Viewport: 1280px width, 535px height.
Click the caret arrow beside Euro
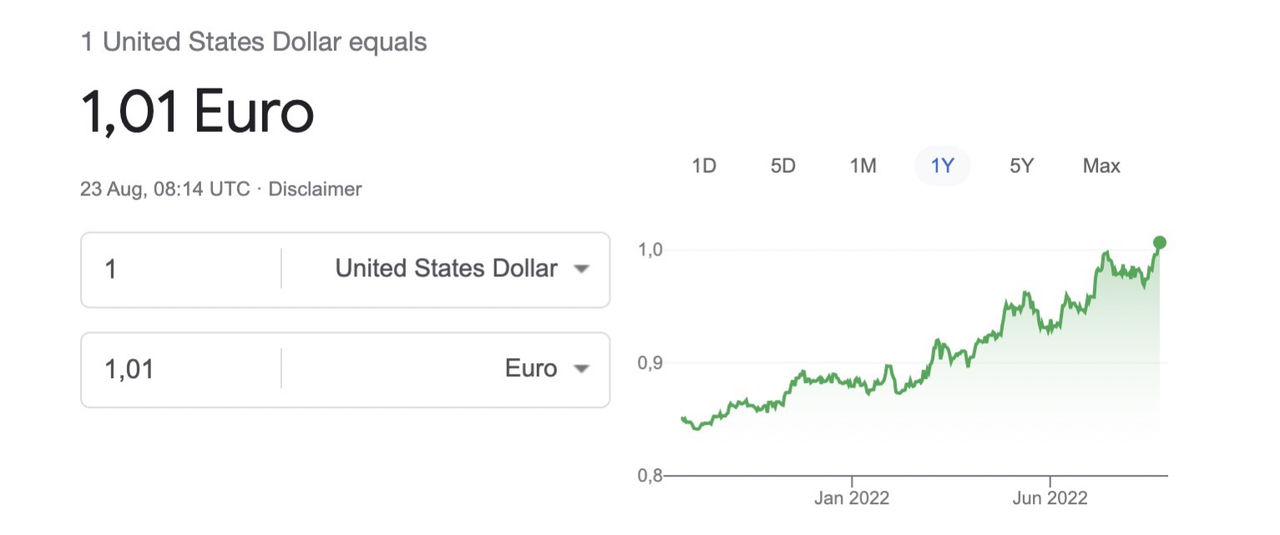tap(581, 369)
